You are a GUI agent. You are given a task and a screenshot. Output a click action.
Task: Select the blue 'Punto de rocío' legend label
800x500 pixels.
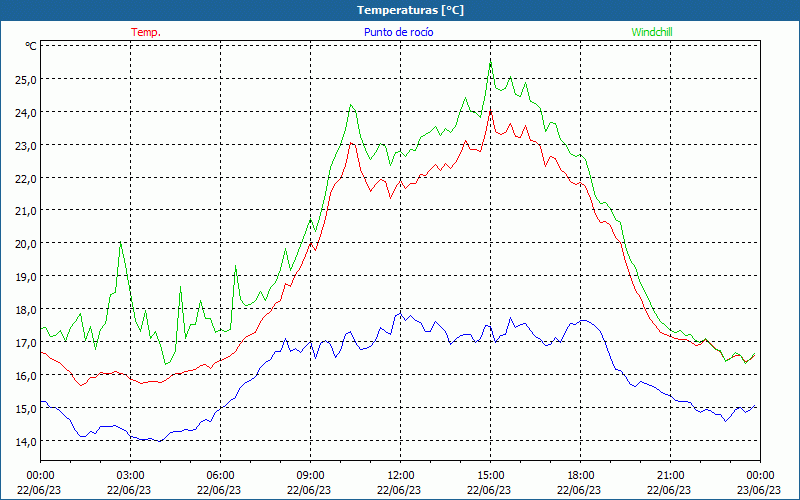(x=398, y=32)
